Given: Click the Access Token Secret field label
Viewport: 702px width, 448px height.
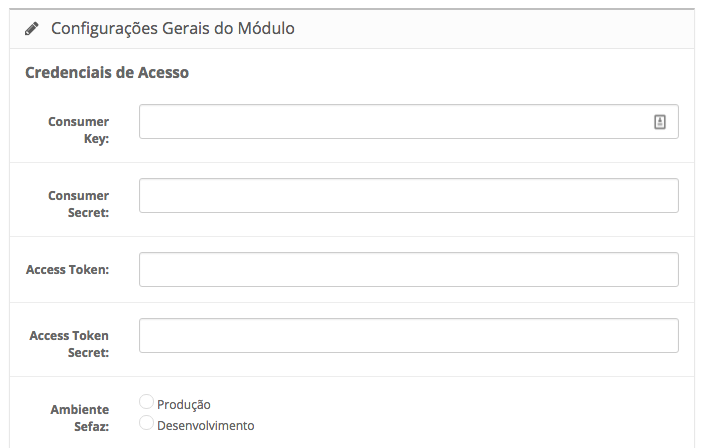Looking at the screenshot, I should pyautogui.click(x=69, y=344).
